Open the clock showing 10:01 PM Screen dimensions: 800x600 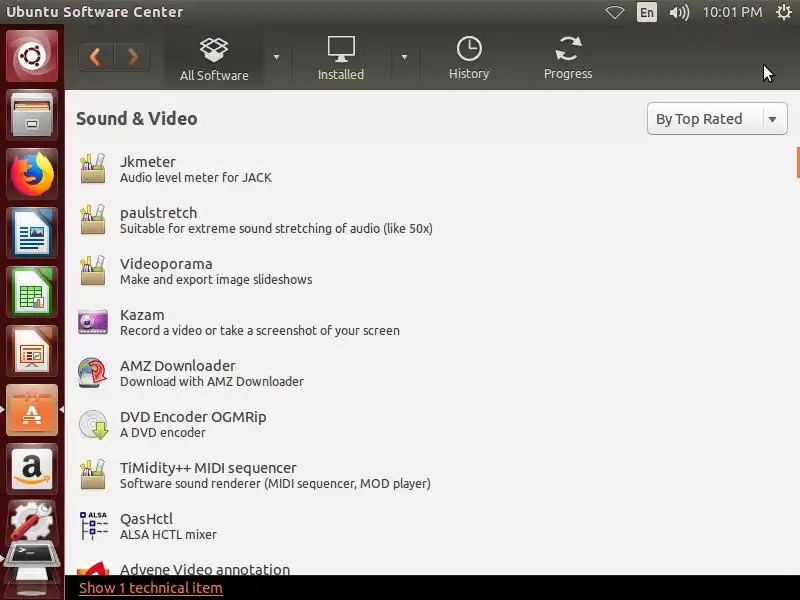pos(732,12)
